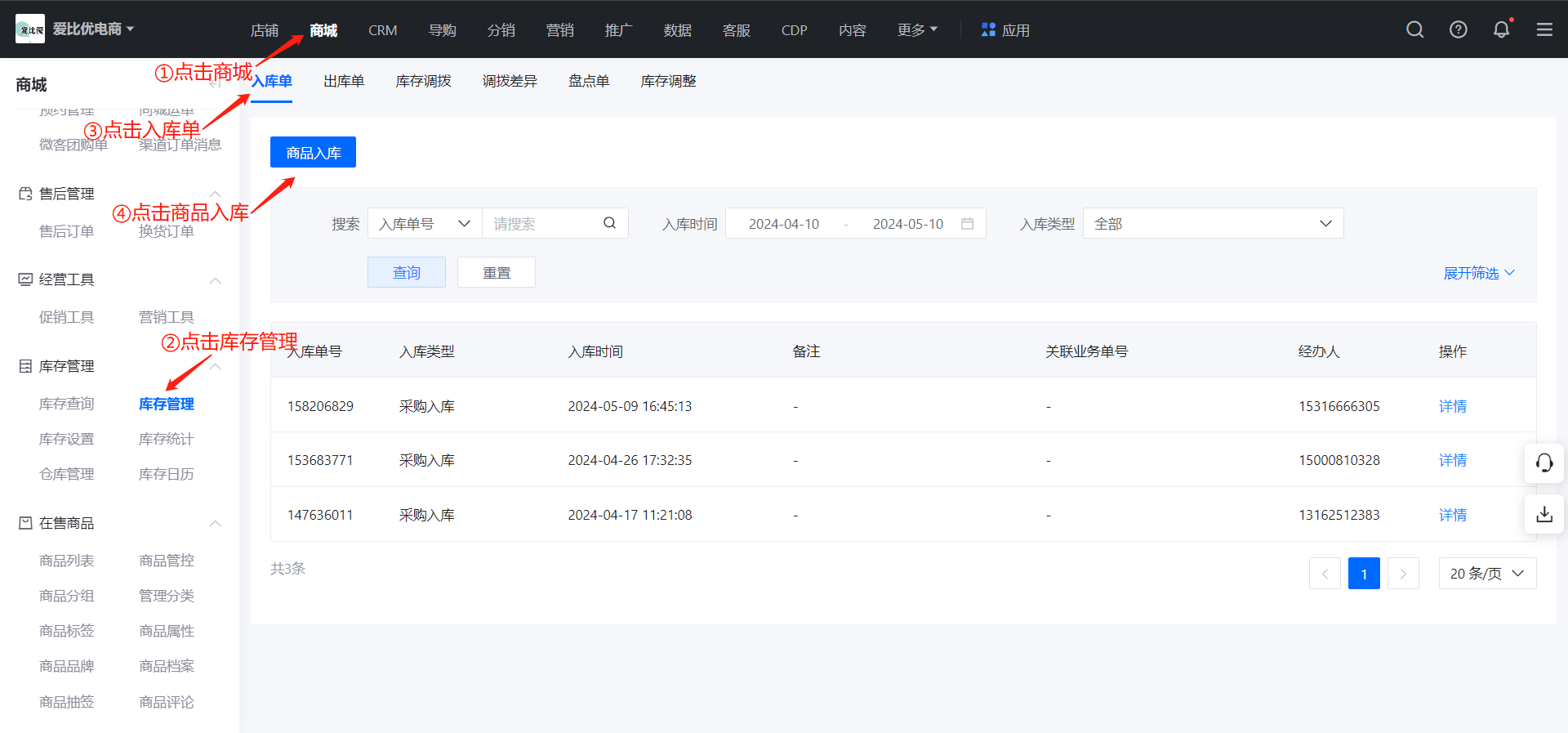This screenshot has width=1568, height=733.
Task: Open the 数据 top menu
Action: tap(678, 30)
